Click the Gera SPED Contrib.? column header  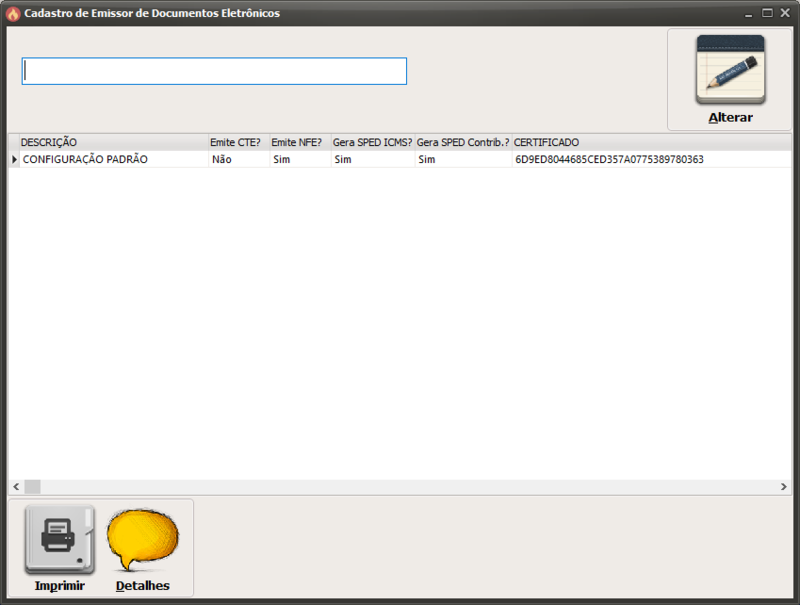click(x=463, y=142)
